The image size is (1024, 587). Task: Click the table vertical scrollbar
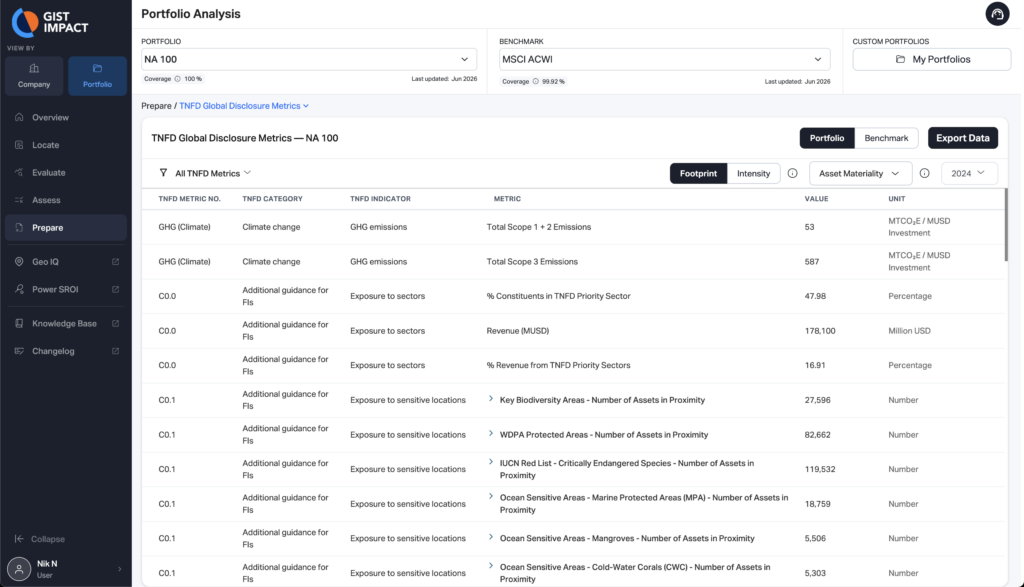[x=1006, y=226]
